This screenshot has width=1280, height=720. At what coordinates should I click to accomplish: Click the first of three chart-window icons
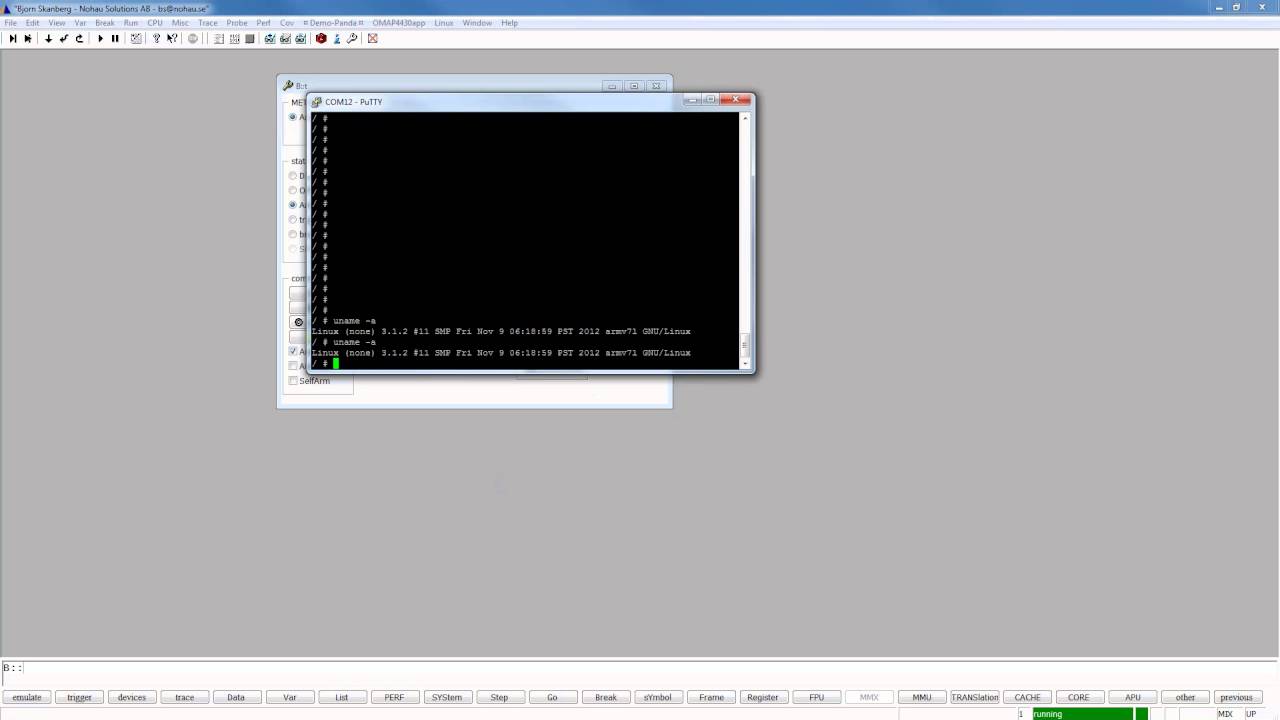[x=270, y=38]
